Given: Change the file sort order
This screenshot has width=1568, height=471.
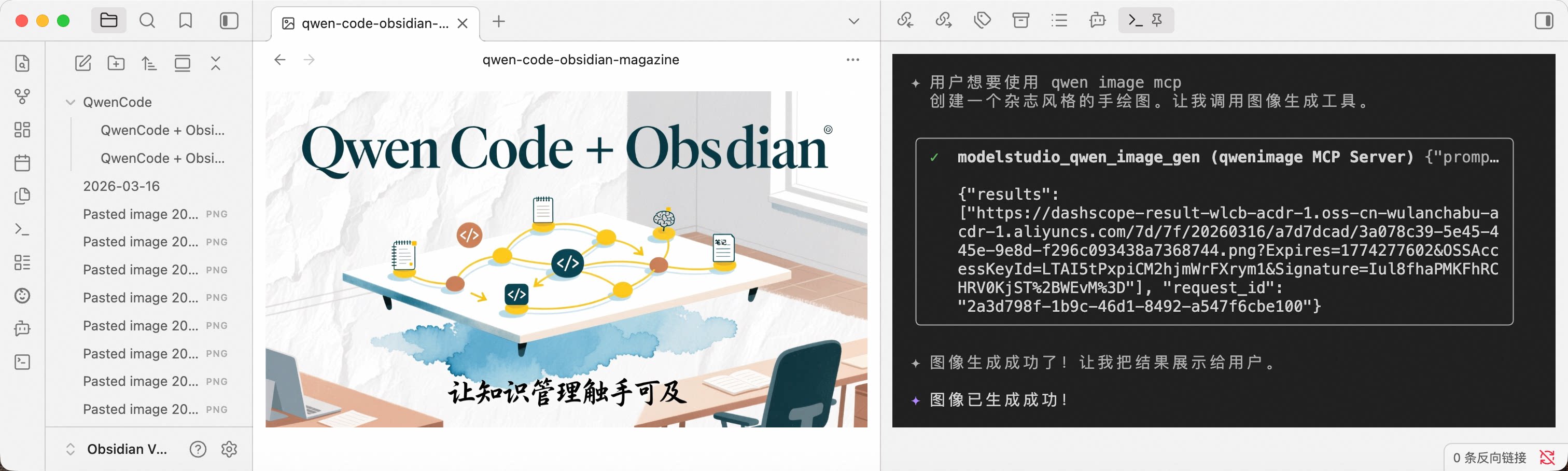Looking at the screenshot, I should click(x=149, y=63).
